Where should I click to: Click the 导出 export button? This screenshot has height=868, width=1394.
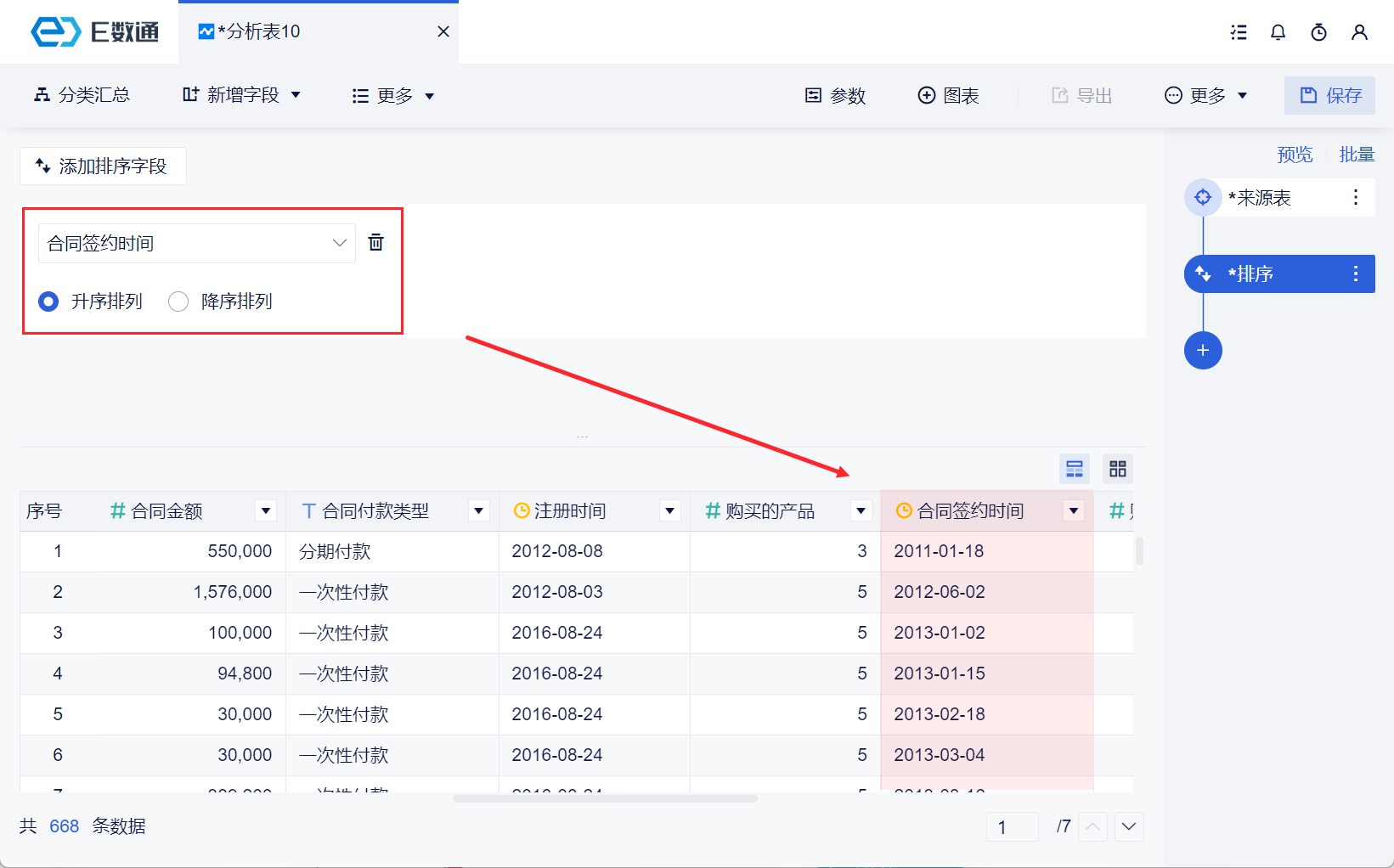pyautogui.click(x=1082, y=96)
